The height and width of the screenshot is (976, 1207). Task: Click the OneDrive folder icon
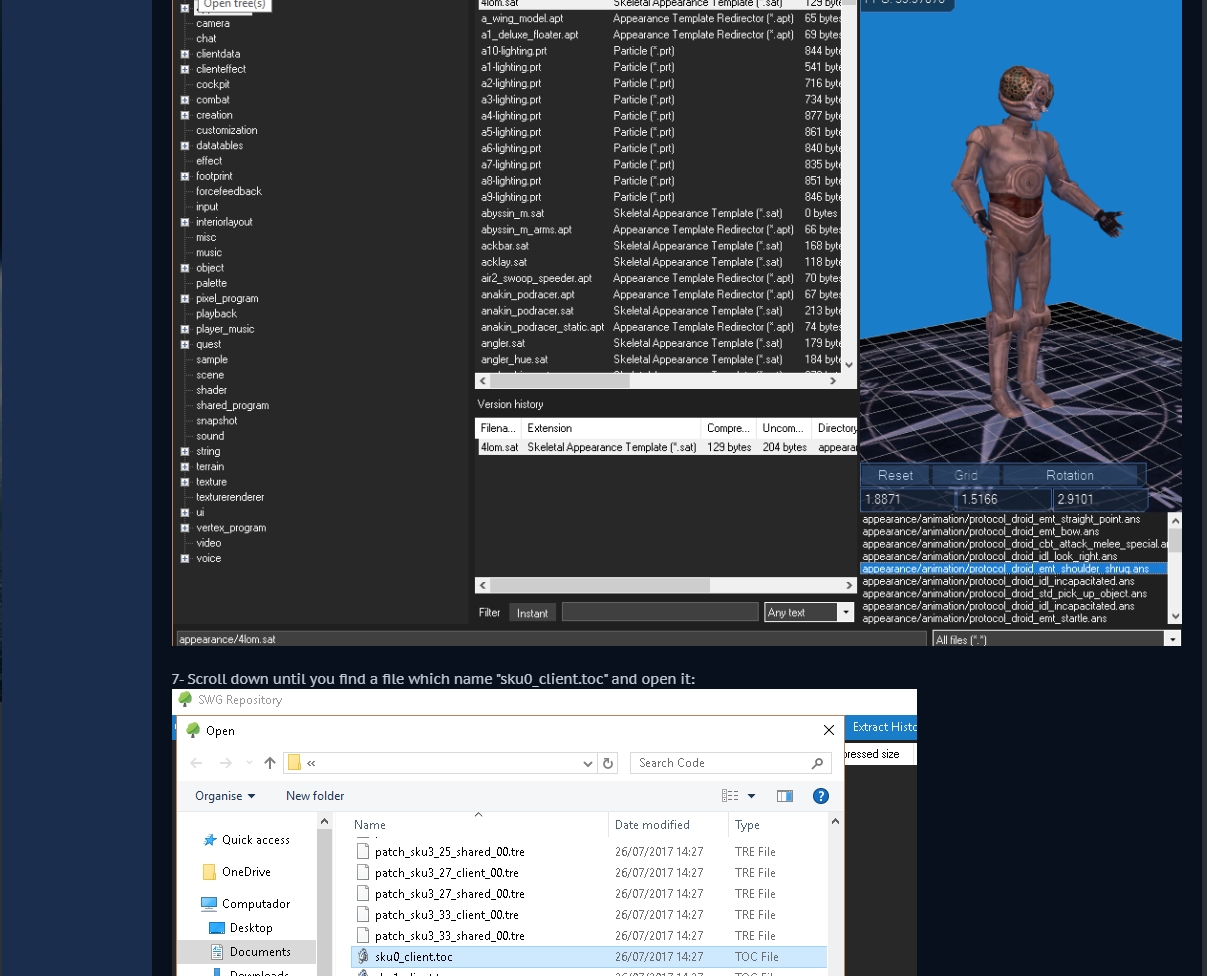[209, 872]
